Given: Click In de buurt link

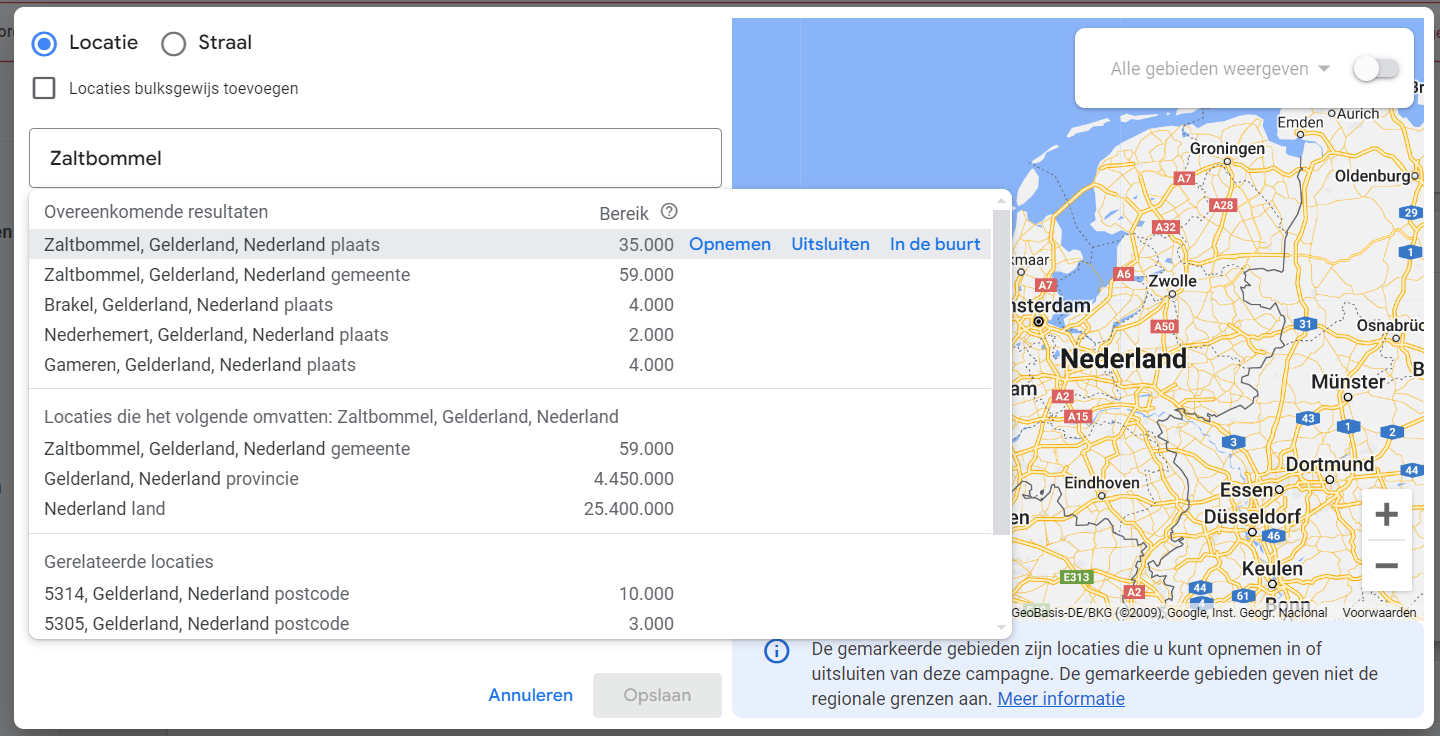Looking at the screenshot, I should point(935,245).
